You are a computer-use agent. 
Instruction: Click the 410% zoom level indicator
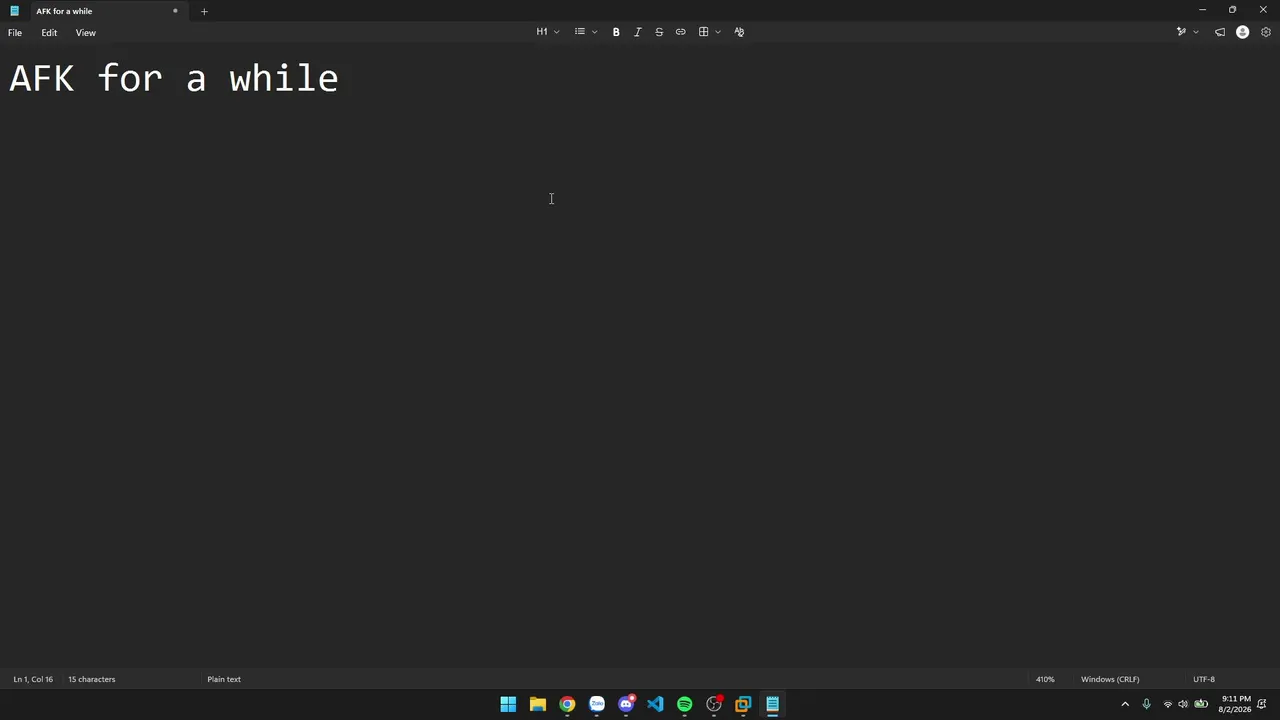1045,679
